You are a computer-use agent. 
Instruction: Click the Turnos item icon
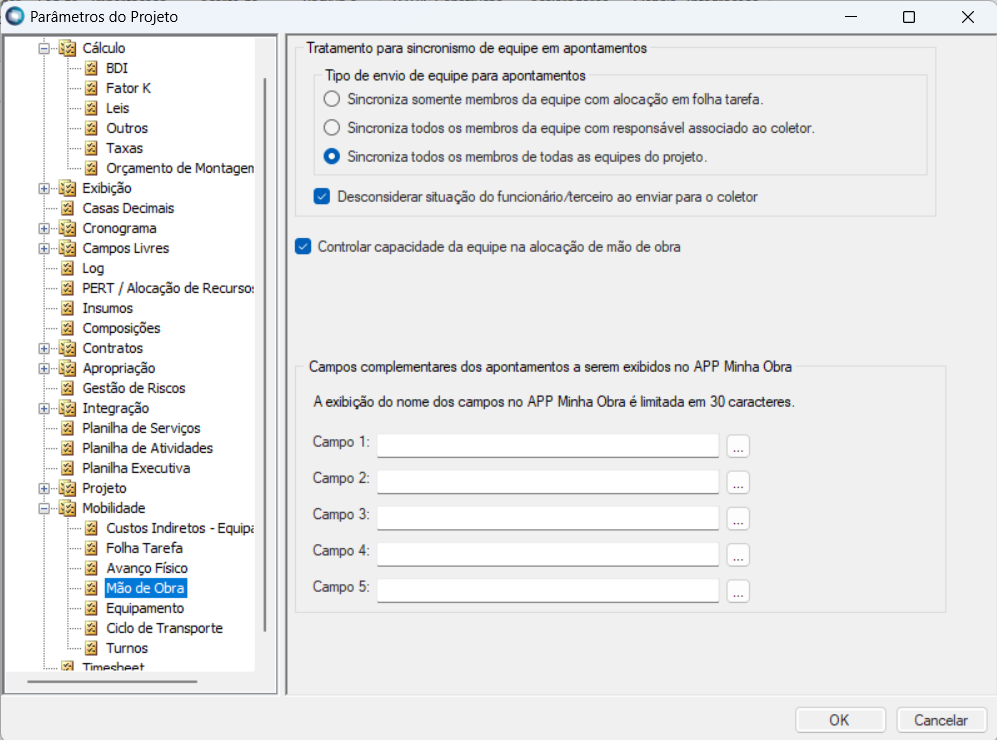91,648
